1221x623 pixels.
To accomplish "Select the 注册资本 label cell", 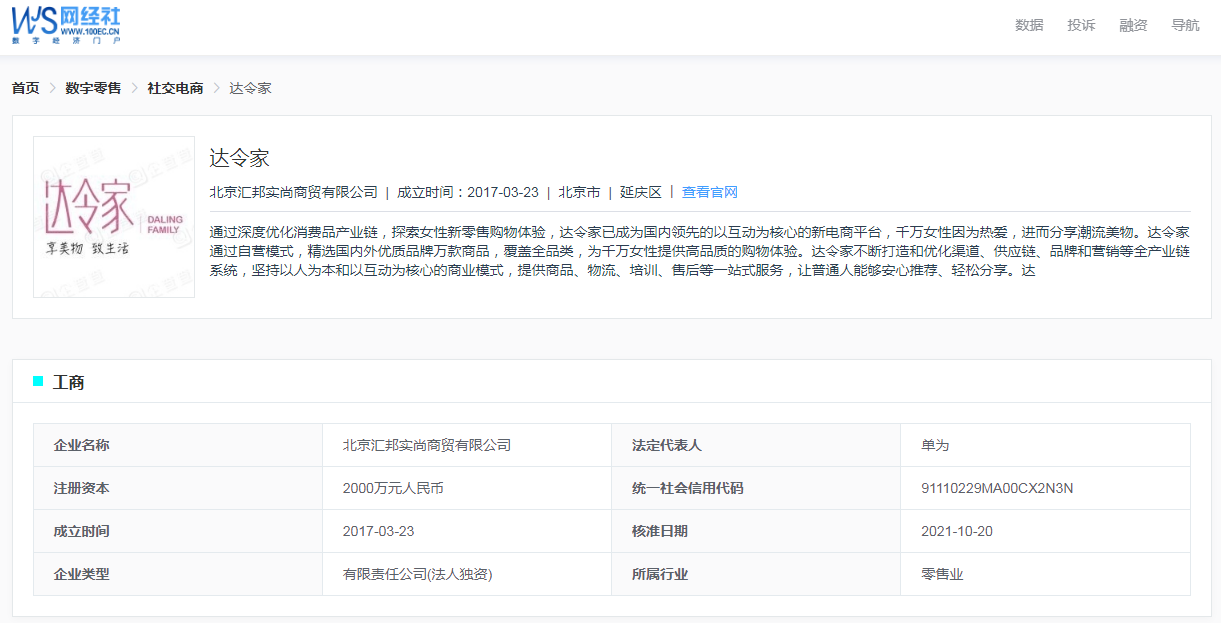I will click(178, 488).
